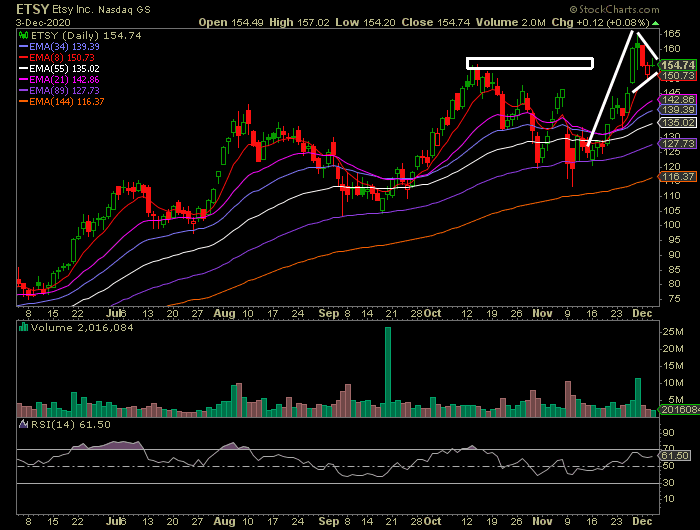Viewport: 700px width, 530px height.
Task: Click the Oct label on bottom date axis
Action: click(x=432, y=521)
